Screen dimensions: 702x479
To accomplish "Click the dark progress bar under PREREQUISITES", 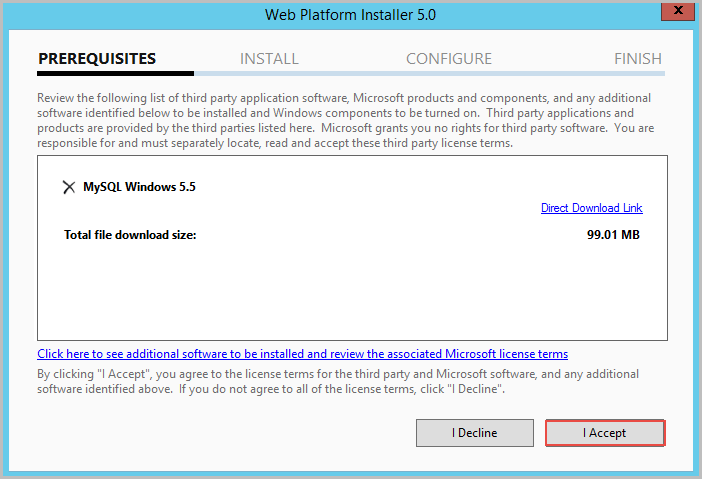I will coord(115,73).
